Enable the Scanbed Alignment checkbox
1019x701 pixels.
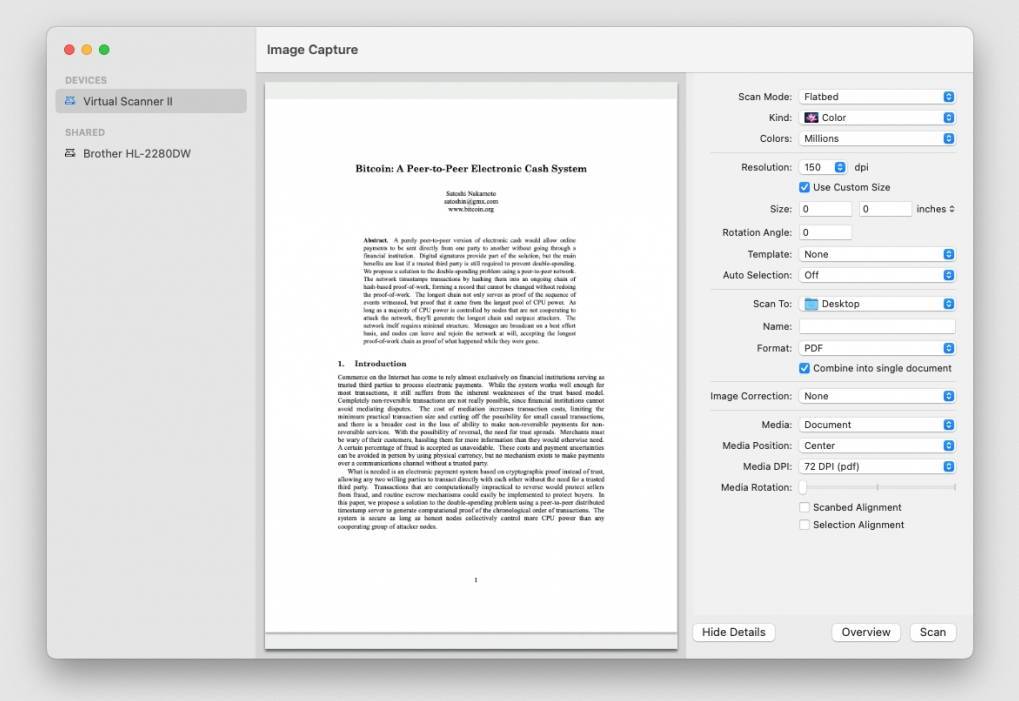(805, 507)
